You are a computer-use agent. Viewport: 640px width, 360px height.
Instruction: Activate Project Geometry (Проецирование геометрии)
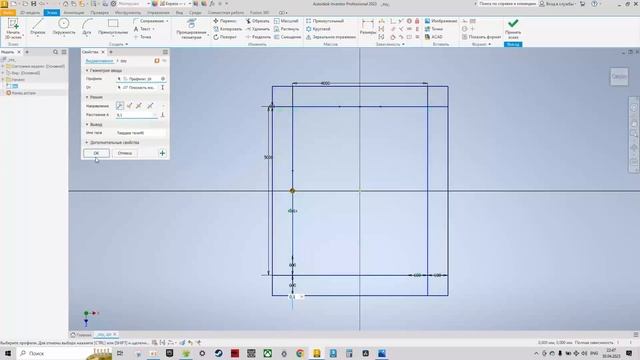[191, 29]
